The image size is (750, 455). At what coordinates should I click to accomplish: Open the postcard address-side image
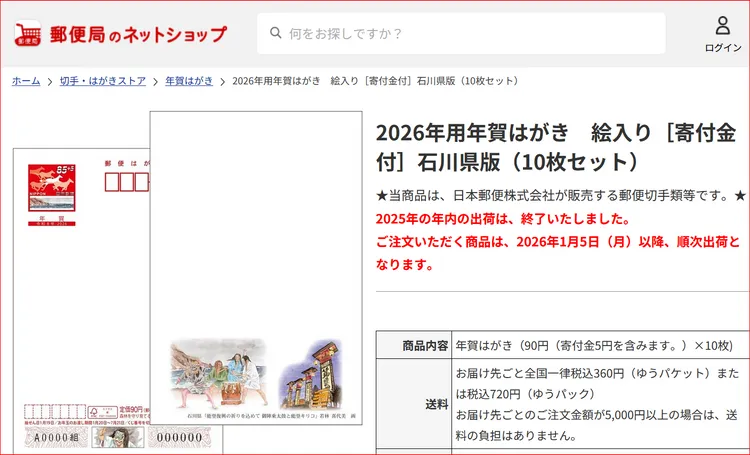pos(80,300)
